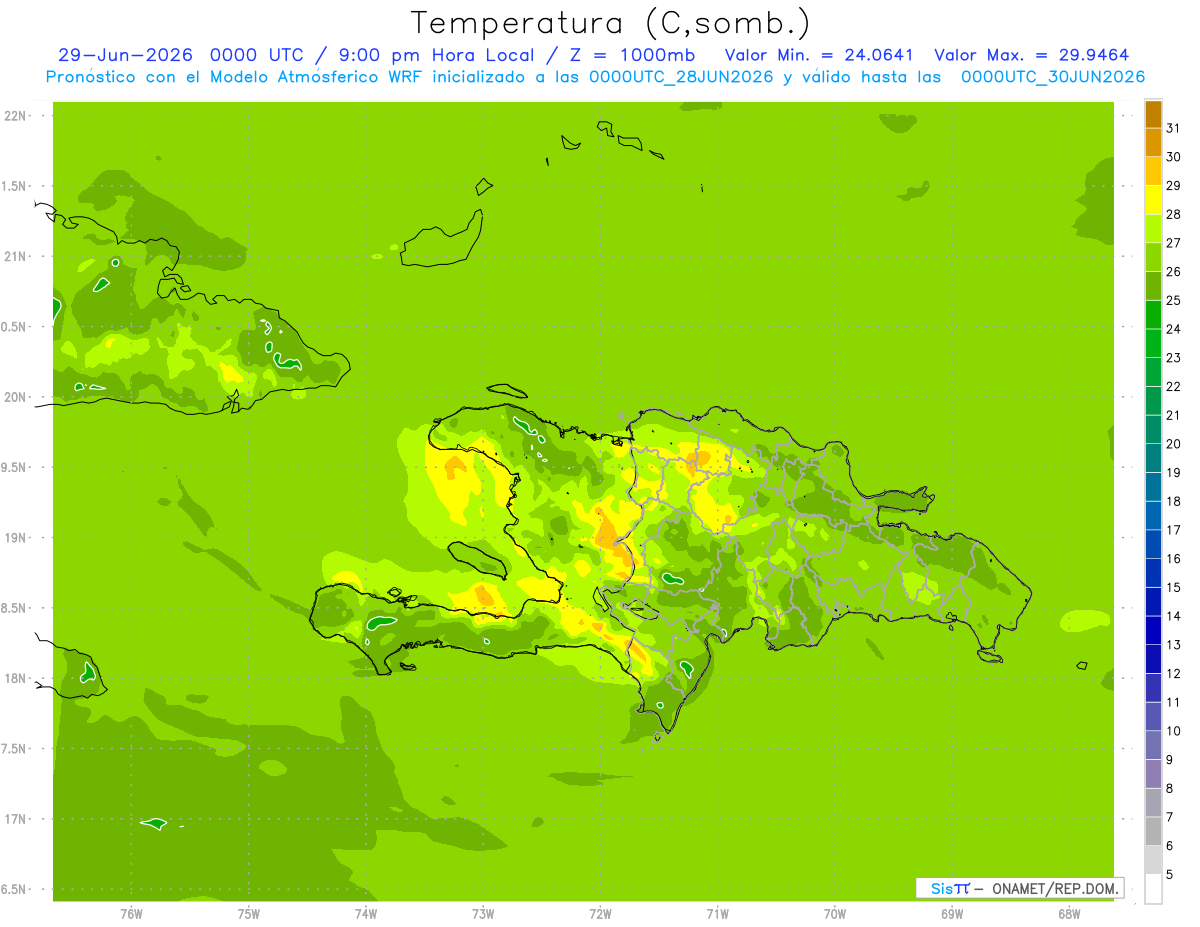Click the "21N" latitude label
This screenshot has height=927, width=1200.
click(x=16, y=257)
